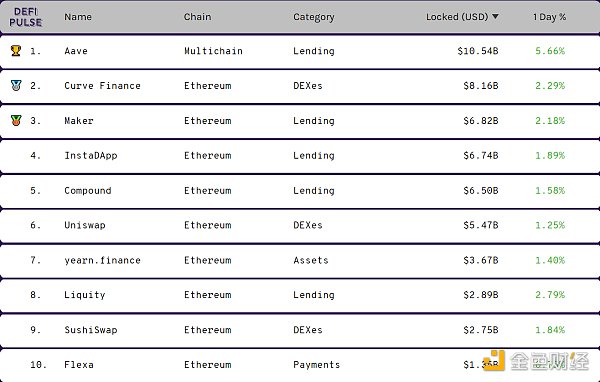The width and height of the screenshot is (600, 382).
Task: Open Uniswap protocol details
Action: pos(85,225)
